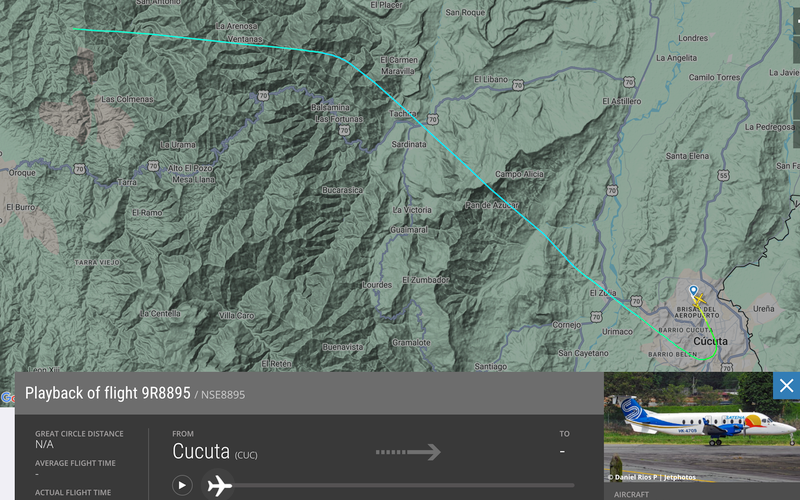
Task: Select the flight number 9R8895 in title
Action: click(166, 393)
